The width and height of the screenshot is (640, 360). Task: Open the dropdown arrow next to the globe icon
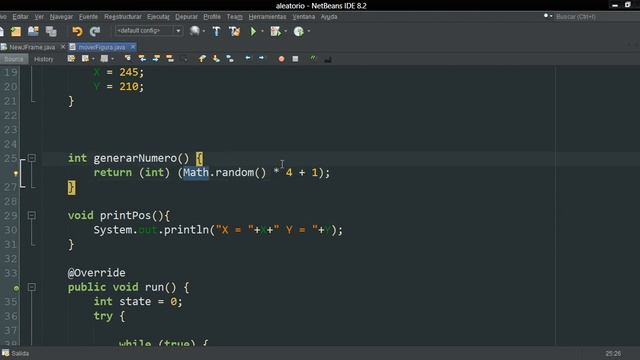click(x=204, y=31)
